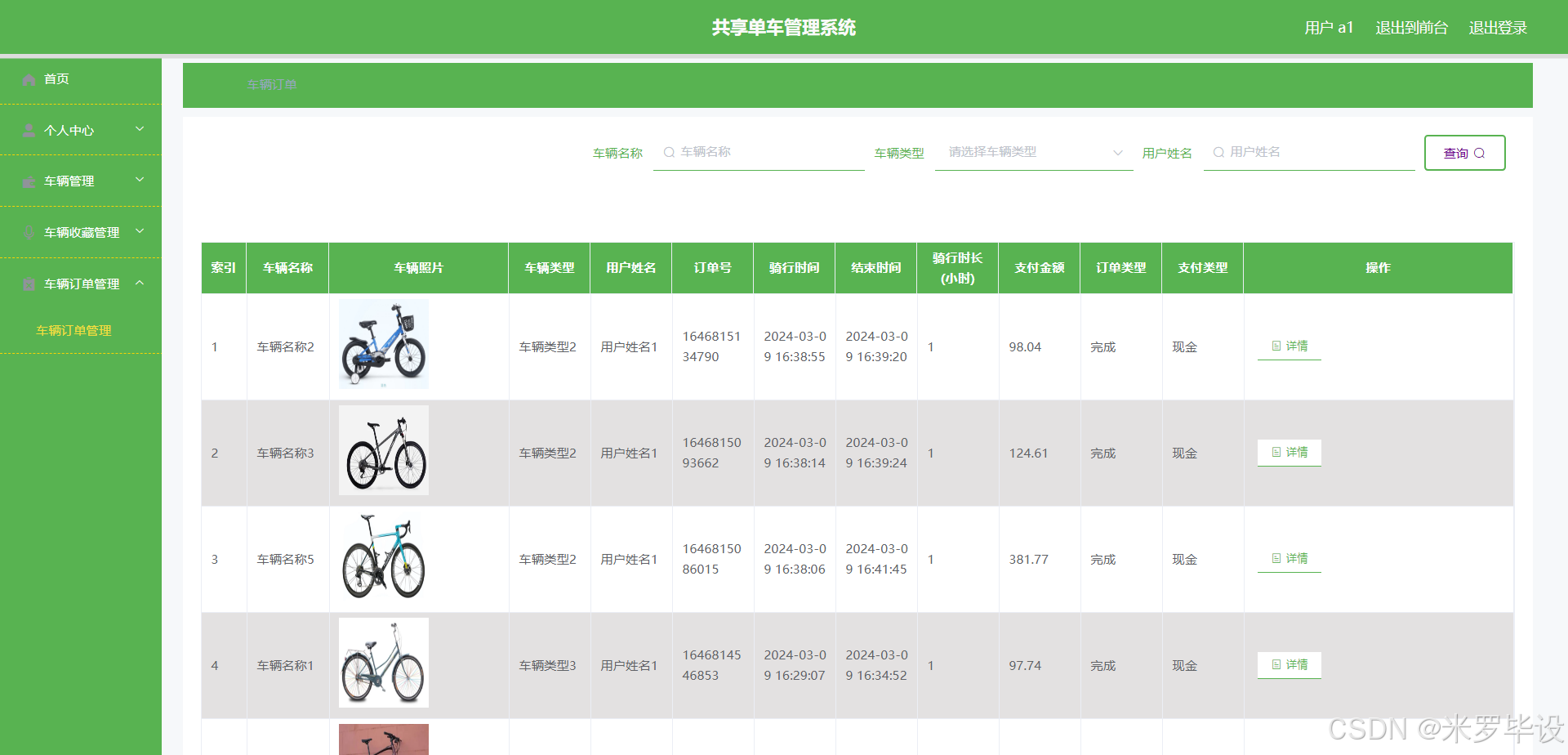Click amount 381.77
Image resolution: width=1568 pixels, height=755 pixels.
click(1028, 560)
